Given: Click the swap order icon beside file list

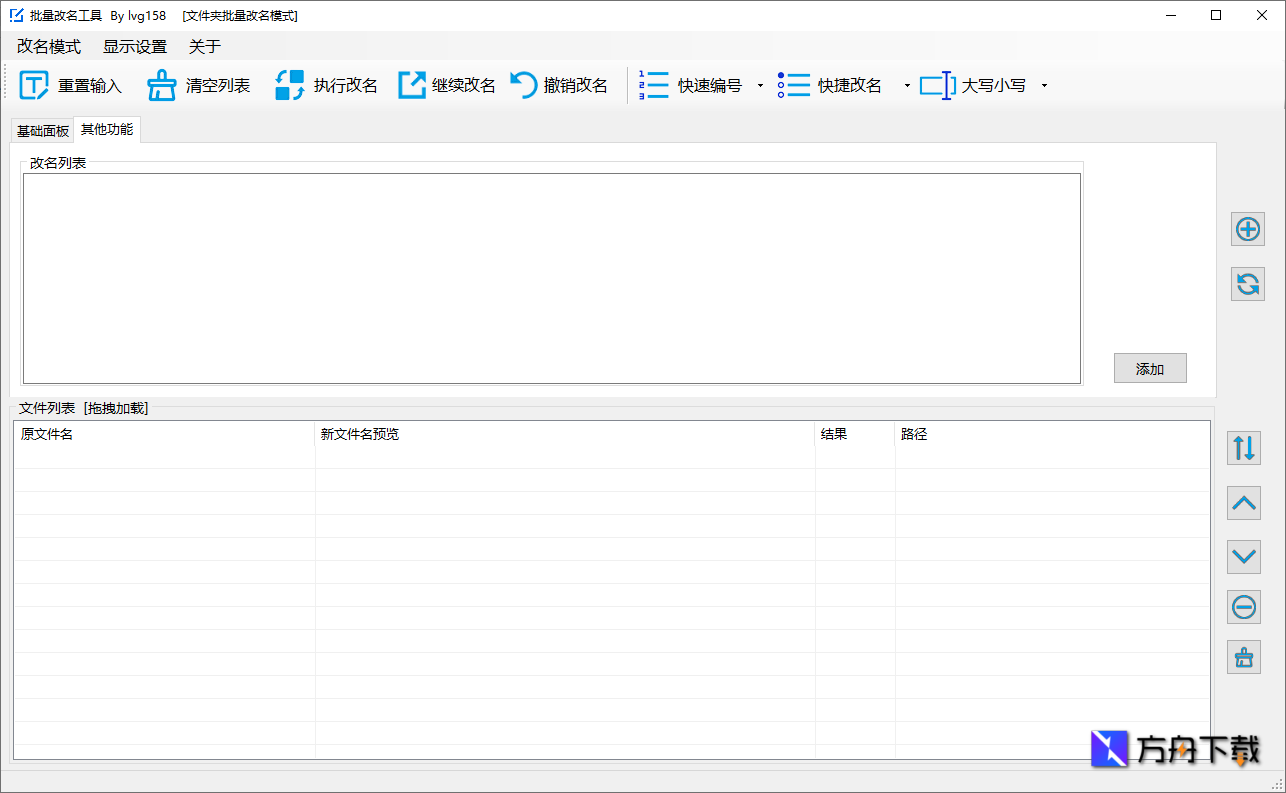Looking at the screenshot, I should tap(1243, 448).
